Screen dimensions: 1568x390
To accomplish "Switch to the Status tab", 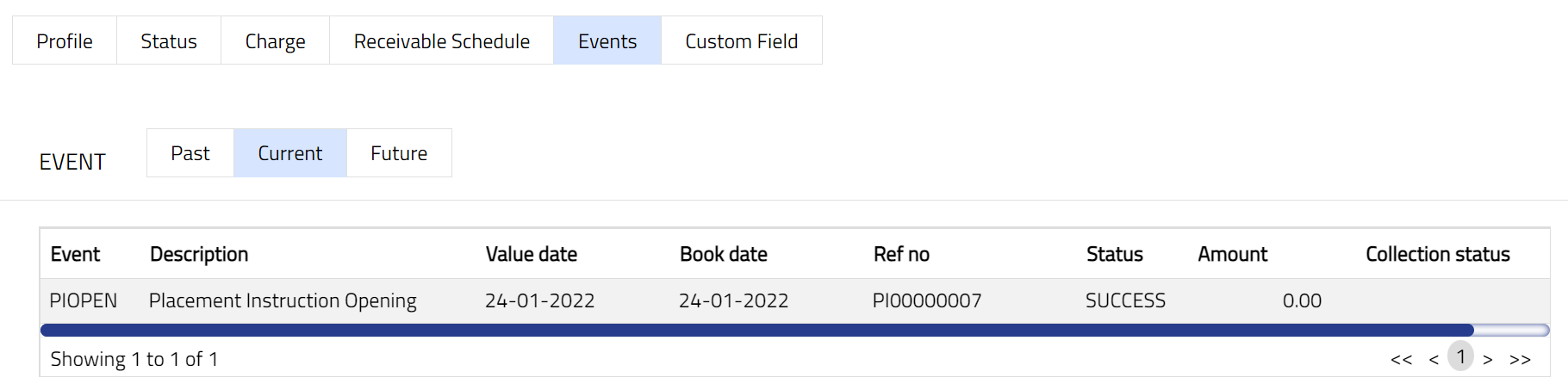I will tap(169, 40).
